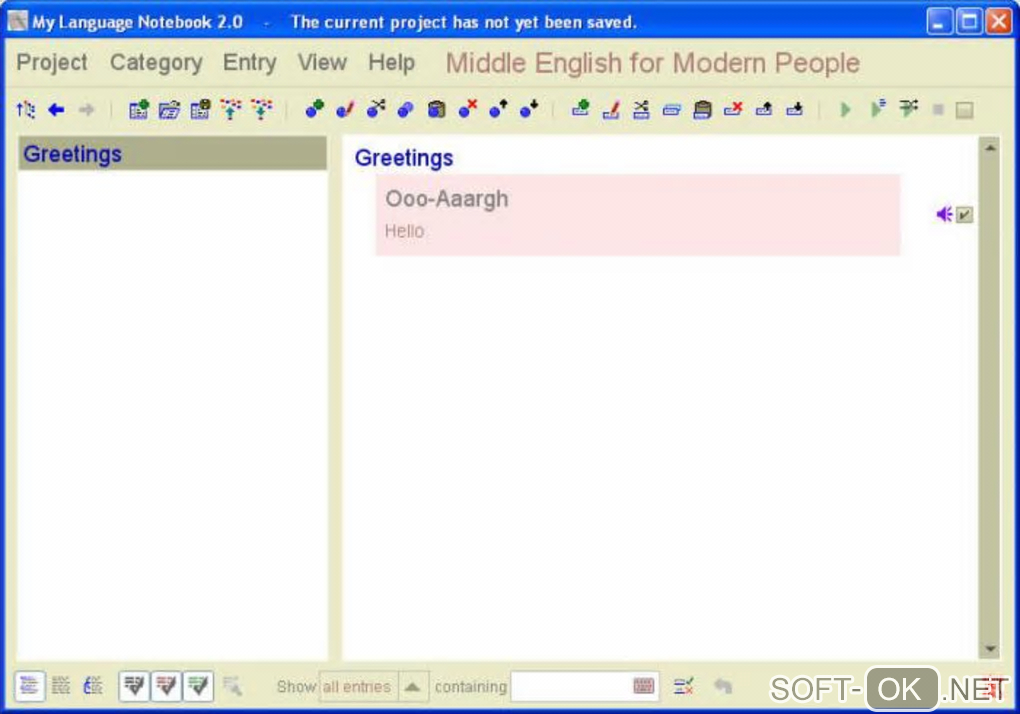Add a category with green-plus ball icon
The image size is (1020, 714).
(315, 109)
